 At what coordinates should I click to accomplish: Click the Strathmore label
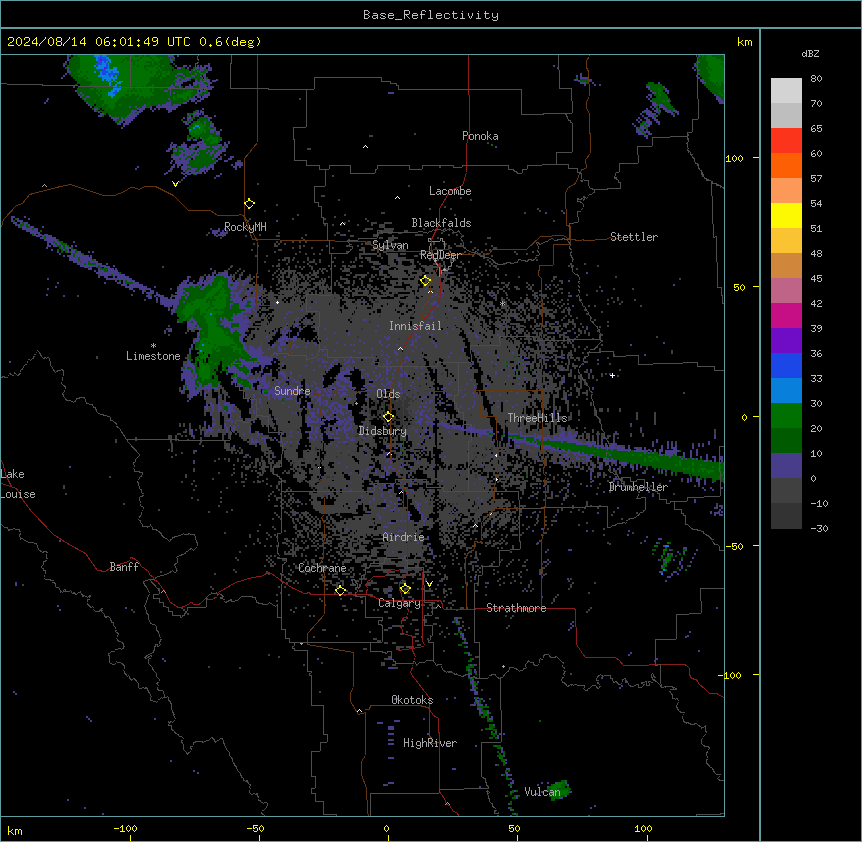pos(516,608)
